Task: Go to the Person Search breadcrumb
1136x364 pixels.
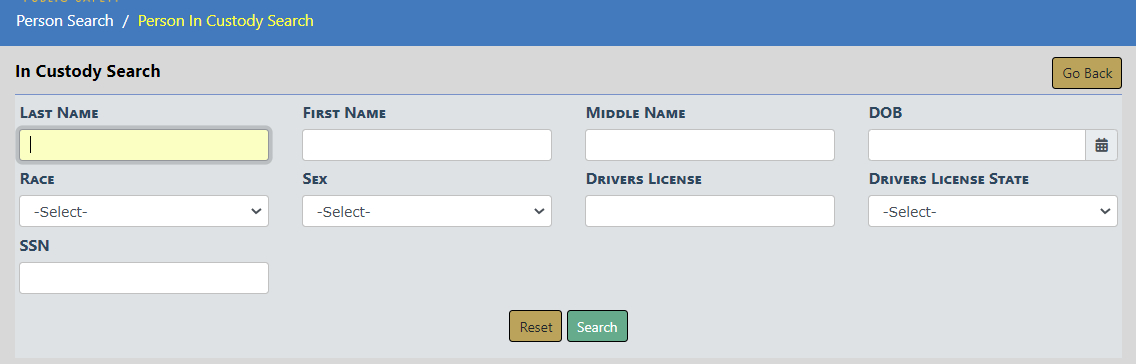Action: click(65, 20)
